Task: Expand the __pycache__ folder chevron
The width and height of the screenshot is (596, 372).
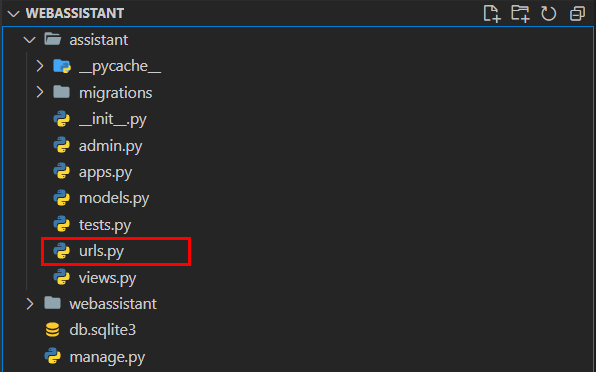Action: tap(40, 66)
